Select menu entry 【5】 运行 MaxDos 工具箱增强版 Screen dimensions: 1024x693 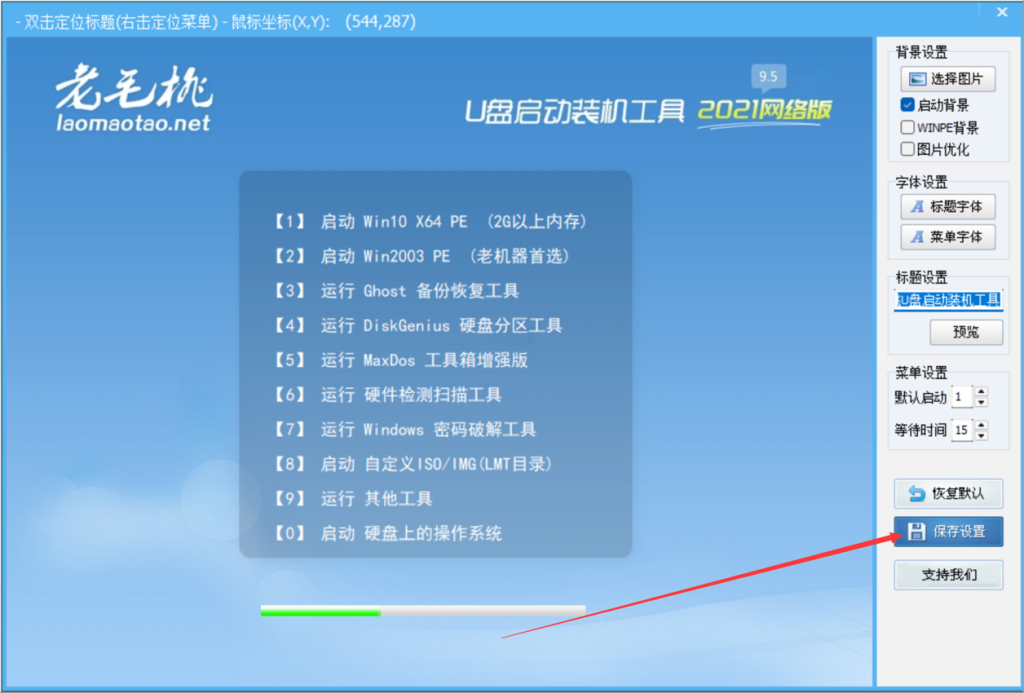click(x=400, y=361)
